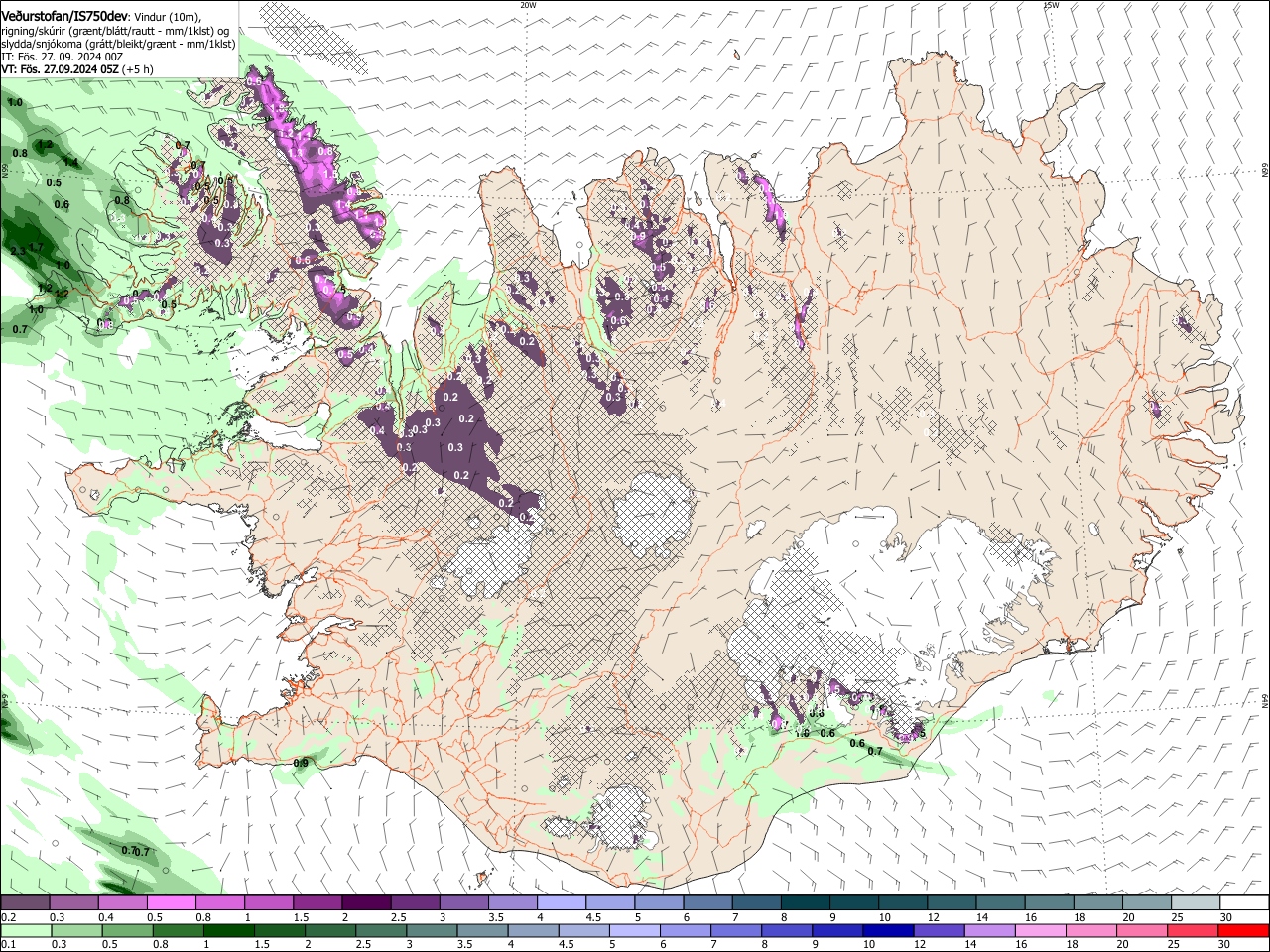Viewport: 1270px width, 952px height.
Task: Click the 15W longitude label
Action: [1051, 4]
